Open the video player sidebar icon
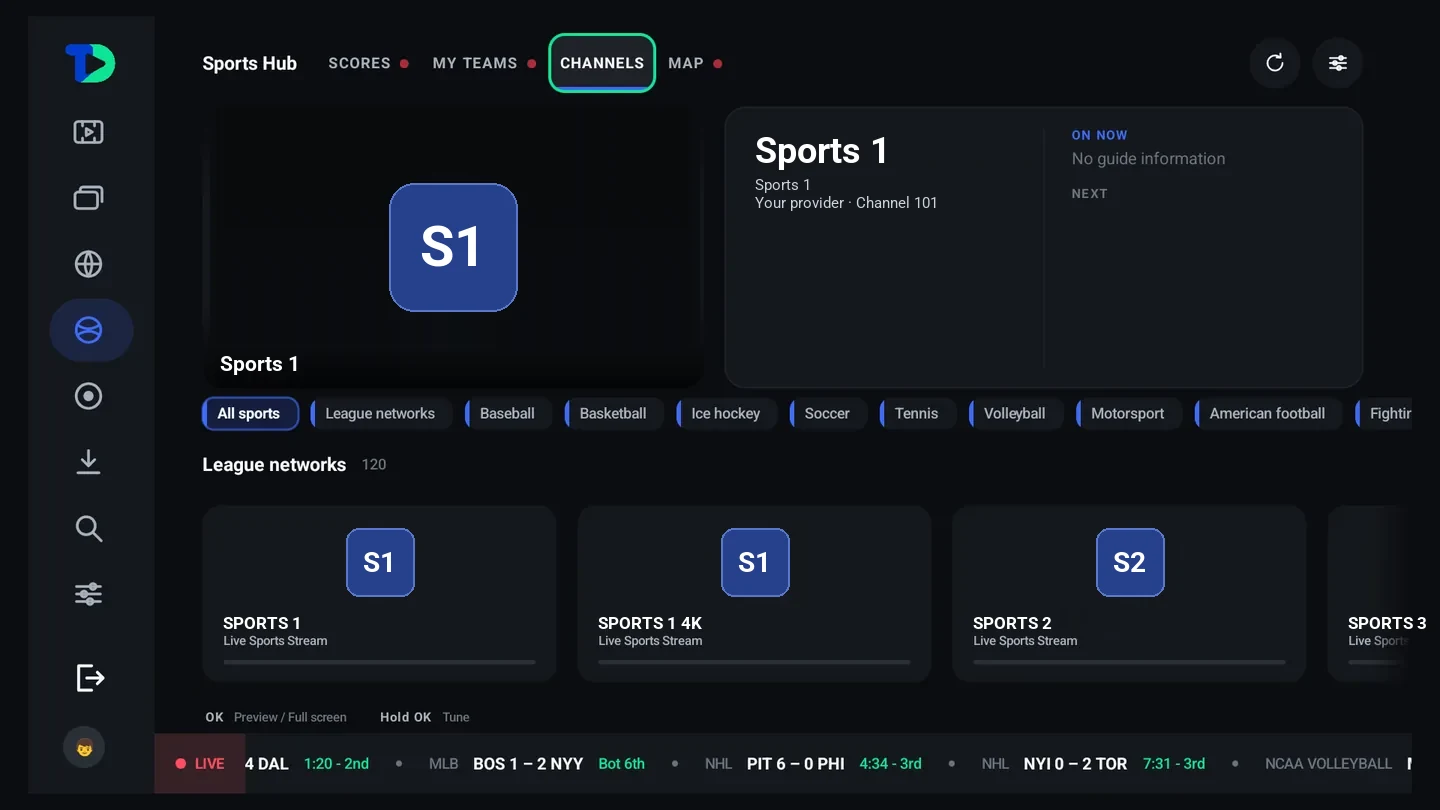Screen dimensions: 1440x810 coord(89,132)
